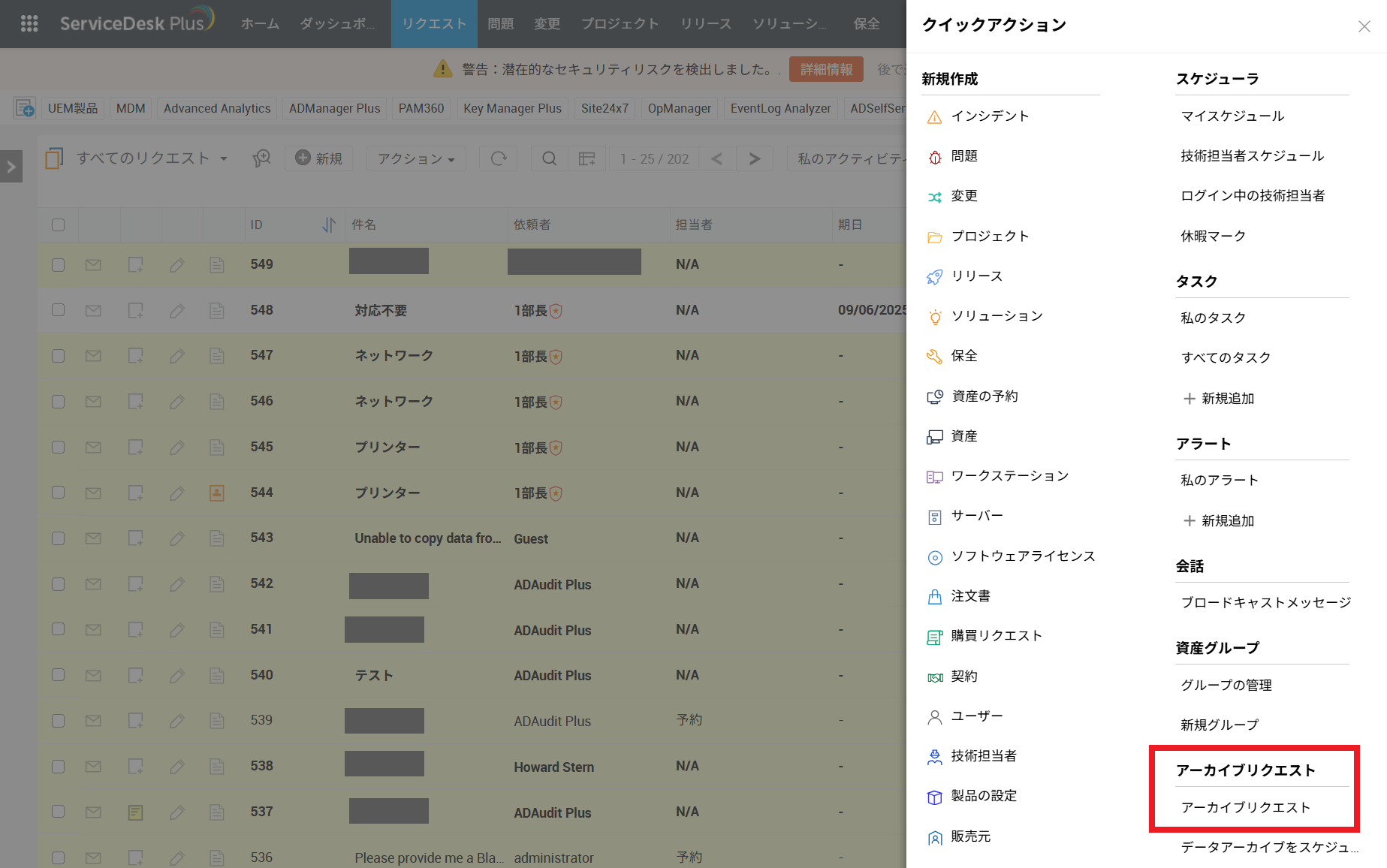Click the refresh icon in request toolbar
The width and height of the screenshot is (1387, 868).
[x=499, y=158]
